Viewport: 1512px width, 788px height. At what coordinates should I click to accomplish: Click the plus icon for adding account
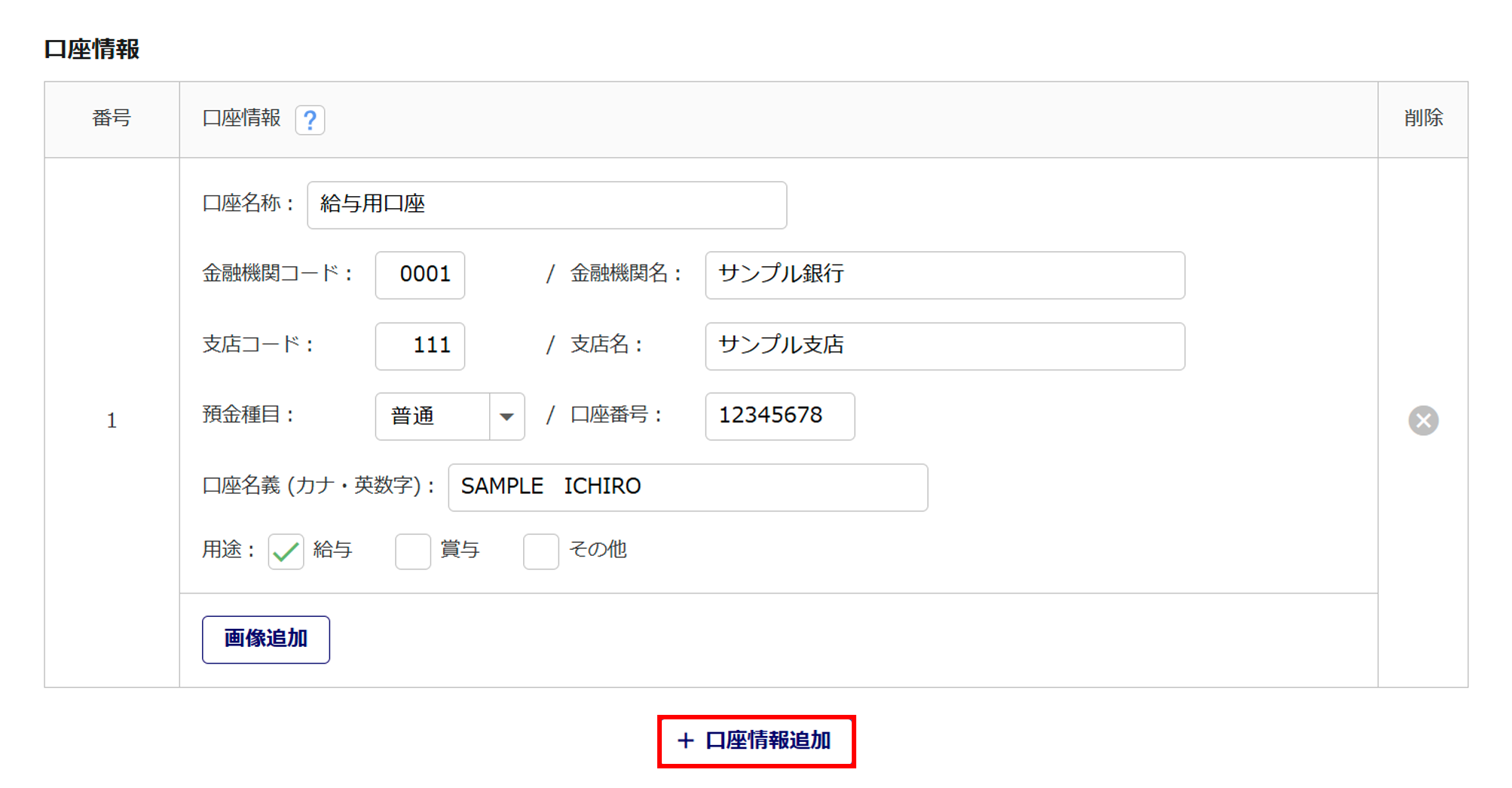[685, 740]
